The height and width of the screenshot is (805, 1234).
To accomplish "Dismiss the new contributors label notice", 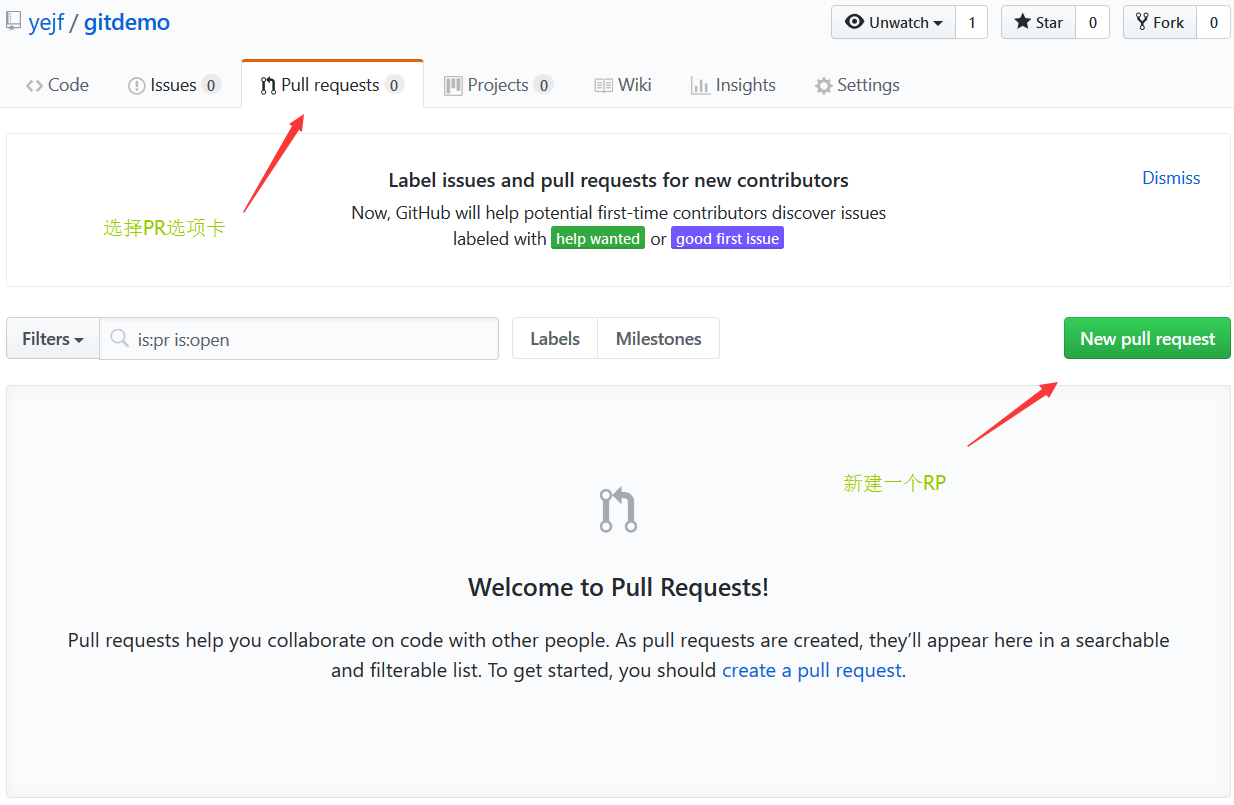I will click(x=1171, y=178).
